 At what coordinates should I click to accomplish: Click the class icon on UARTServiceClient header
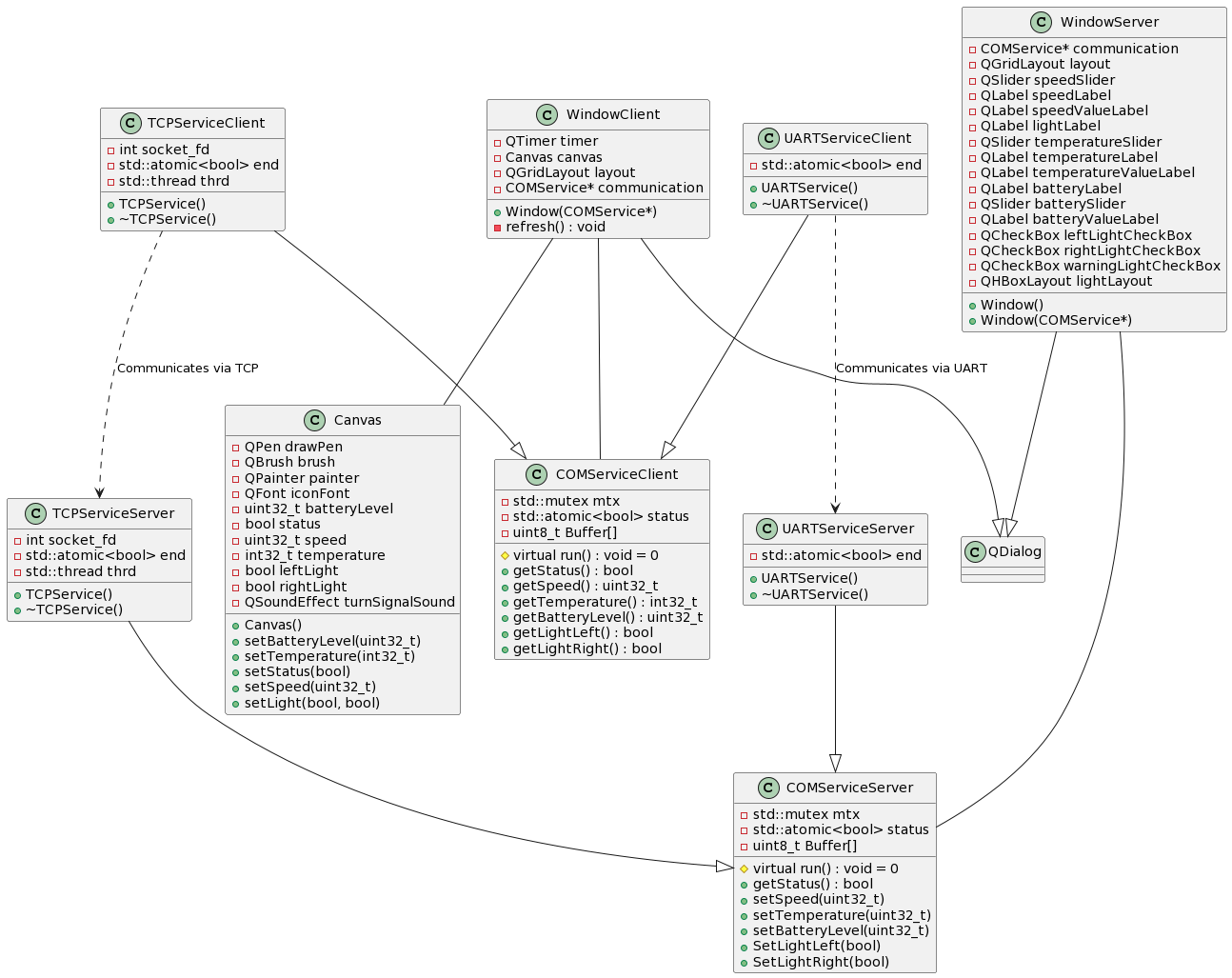click(x=769, y=138)
